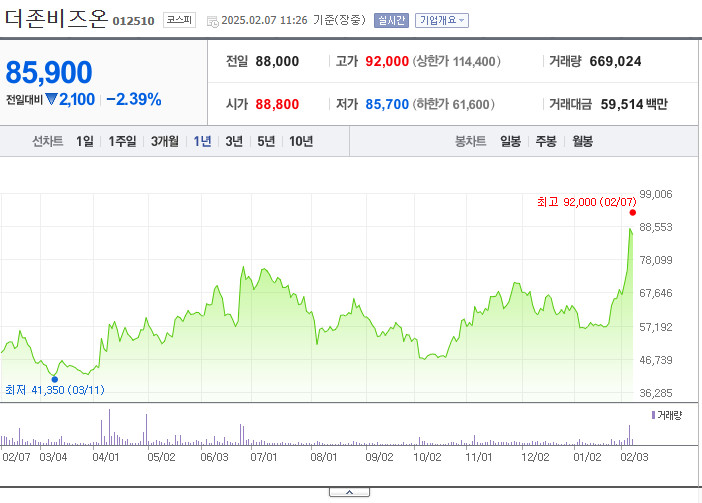The height and width of the screenshot is (503, 702).
Task: Select the 5년 line chart period
Action: tap(266, 141)
